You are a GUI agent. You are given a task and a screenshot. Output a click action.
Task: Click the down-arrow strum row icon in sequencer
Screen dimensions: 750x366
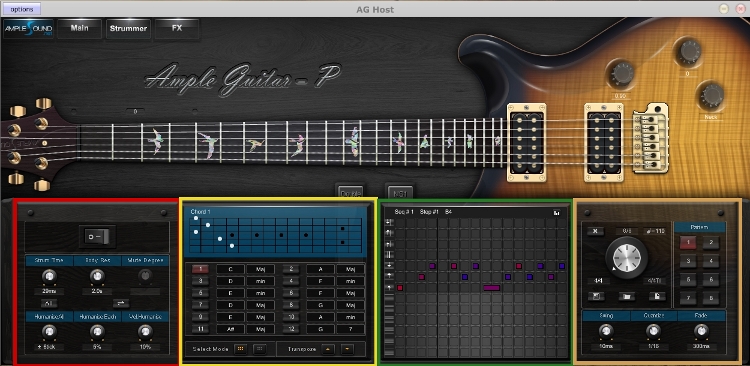point(389,265)
